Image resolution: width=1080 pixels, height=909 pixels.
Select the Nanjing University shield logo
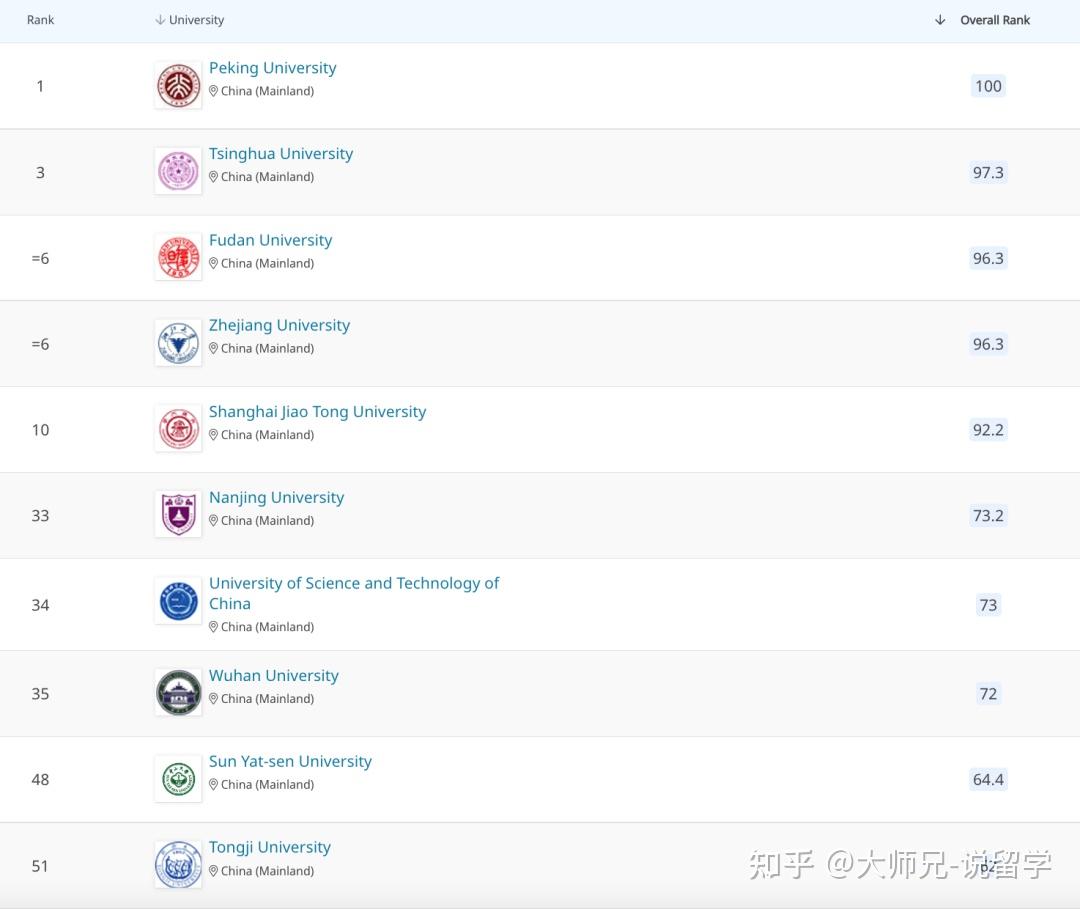(x=178, y=513)
